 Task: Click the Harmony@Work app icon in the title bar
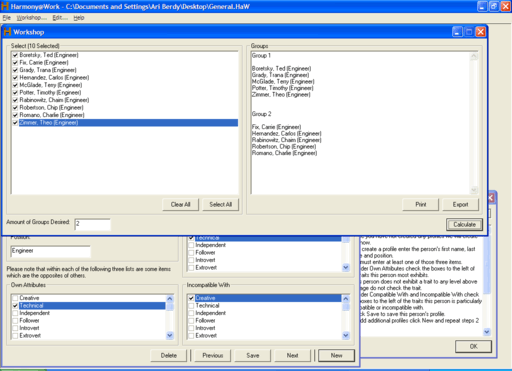pos(5,6)
